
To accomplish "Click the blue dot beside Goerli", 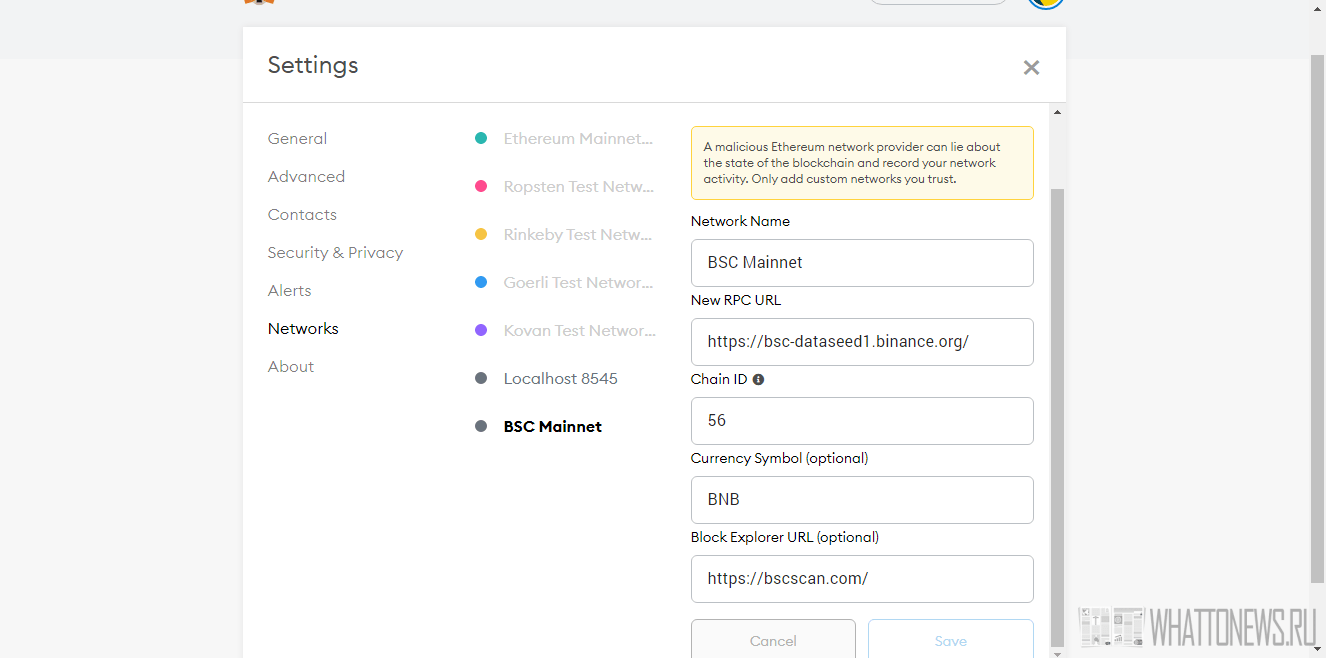I will [481, 283].
